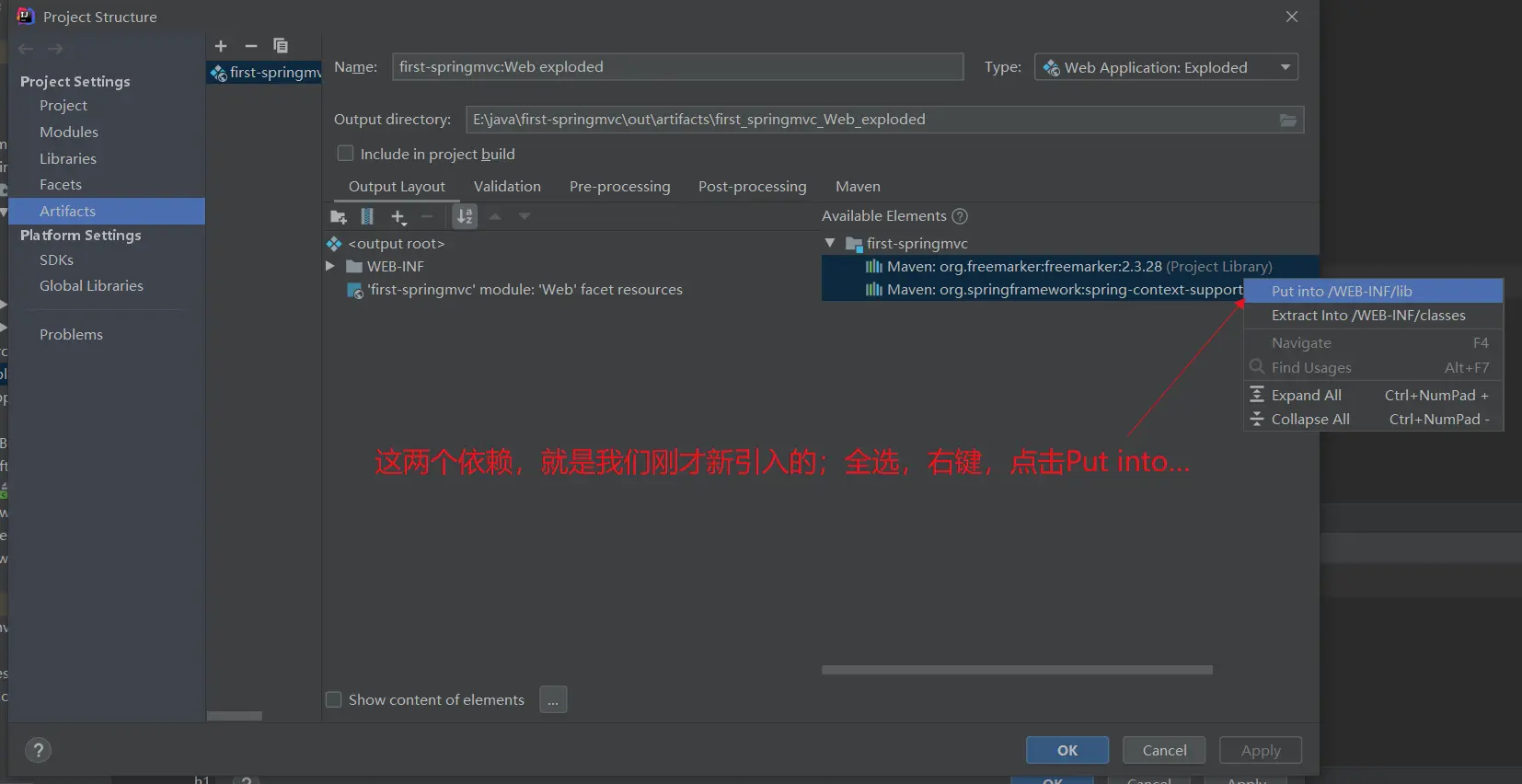Close the Project Structure dialog
1522x784 pixels.
(1292, 17)
